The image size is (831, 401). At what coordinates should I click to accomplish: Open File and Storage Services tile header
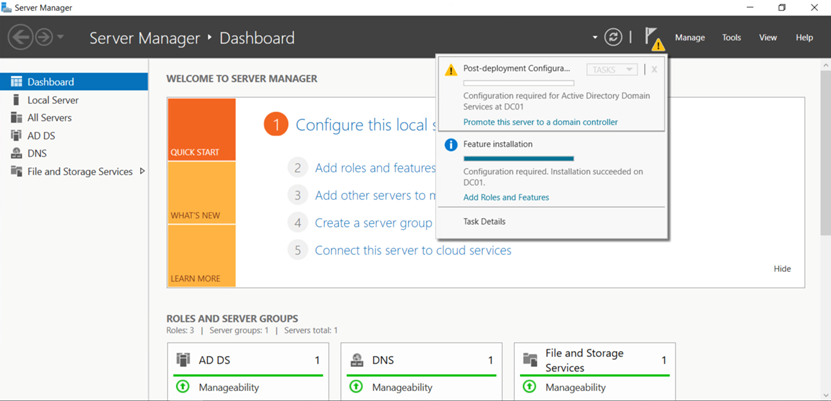[595, 360]
